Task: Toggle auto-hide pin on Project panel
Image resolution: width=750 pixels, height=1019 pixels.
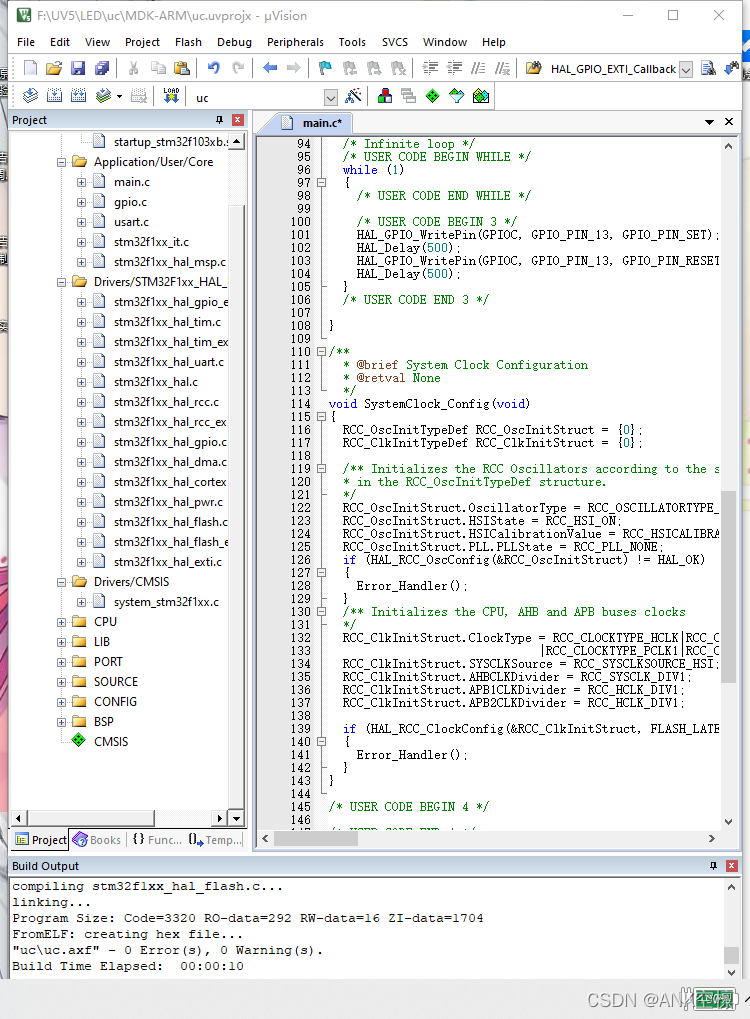Action: click(219, 120)
